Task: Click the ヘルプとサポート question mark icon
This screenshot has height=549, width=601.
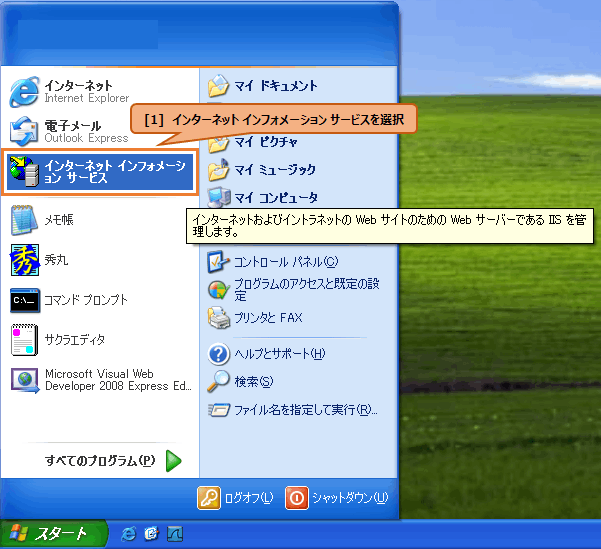Action: [218, 353]
